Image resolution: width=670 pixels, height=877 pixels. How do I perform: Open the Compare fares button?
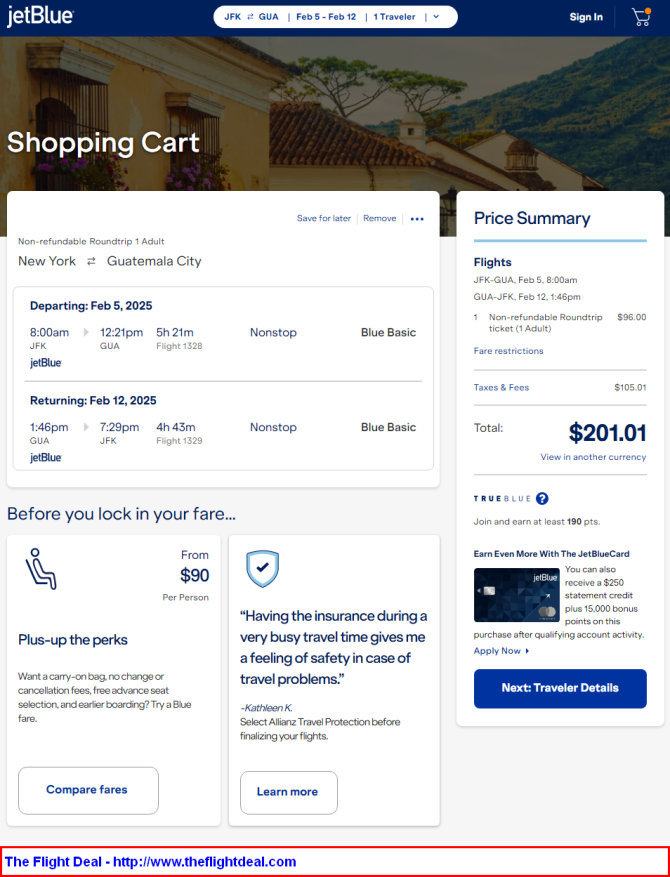click(x=88, y=790)
